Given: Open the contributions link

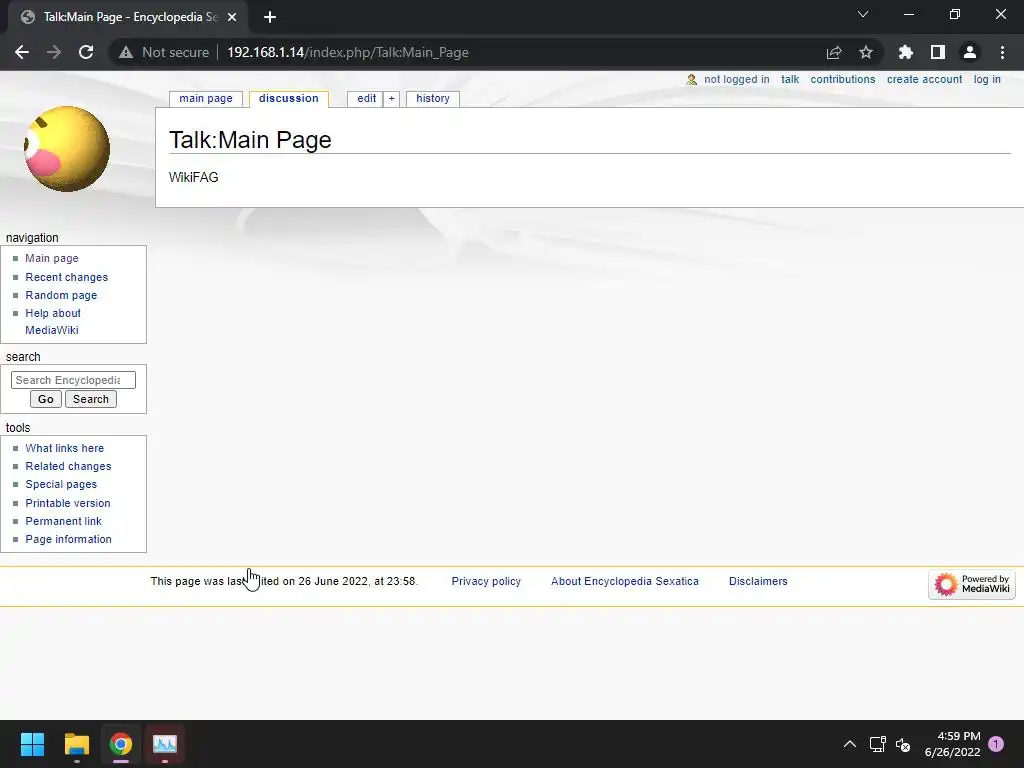Looking at the screenshot, I should click(842, 79).
